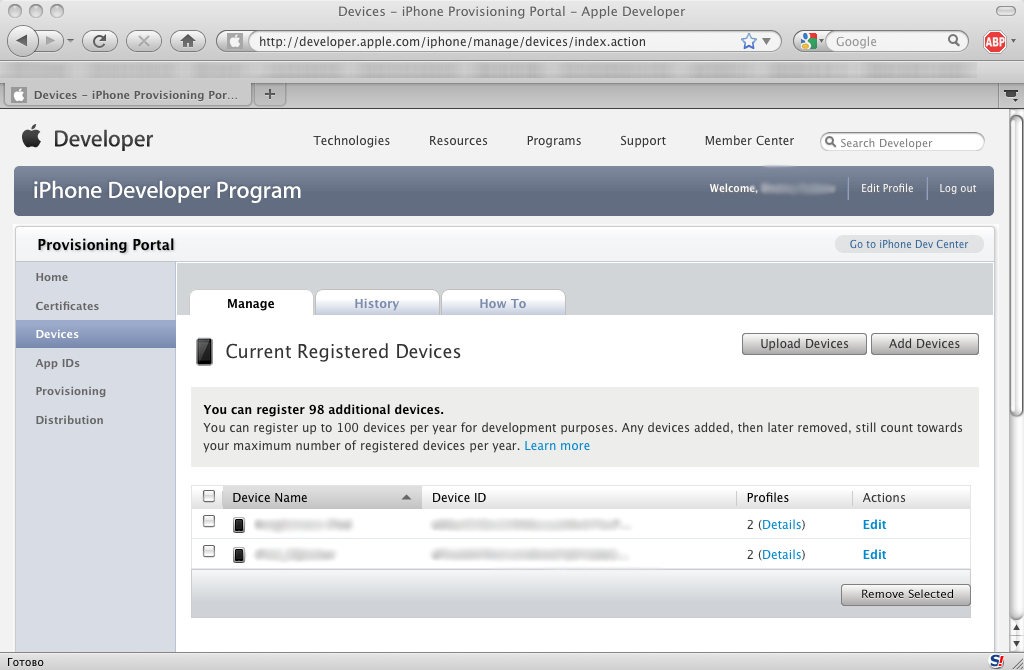Reload the page with the refresh button

tap(100, 41)
